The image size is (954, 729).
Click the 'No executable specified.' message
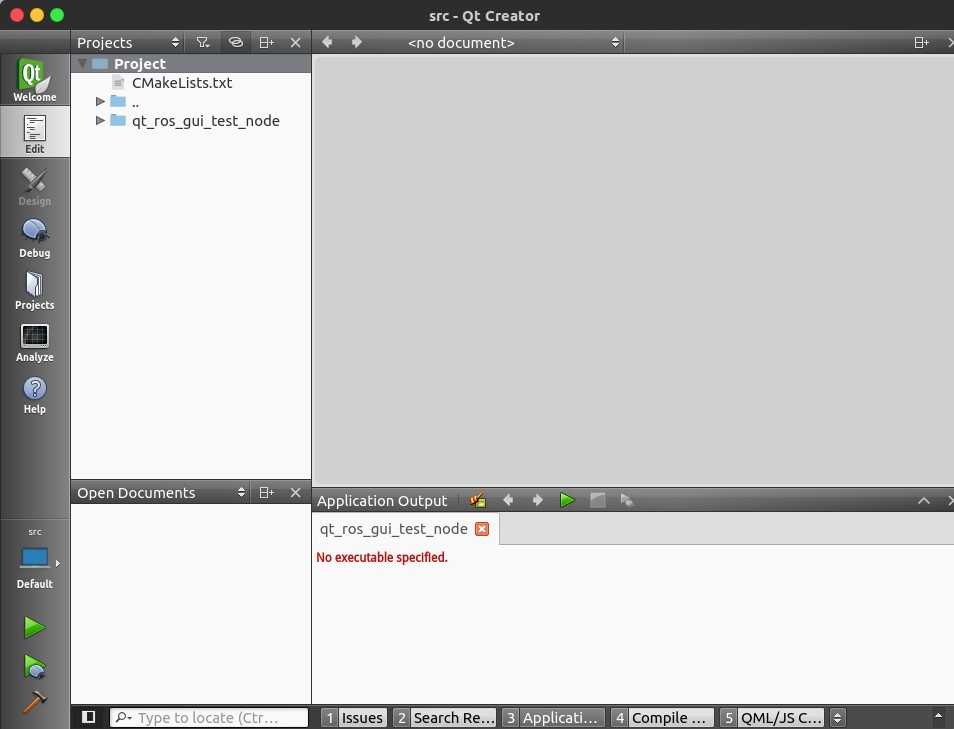[381, 557]
